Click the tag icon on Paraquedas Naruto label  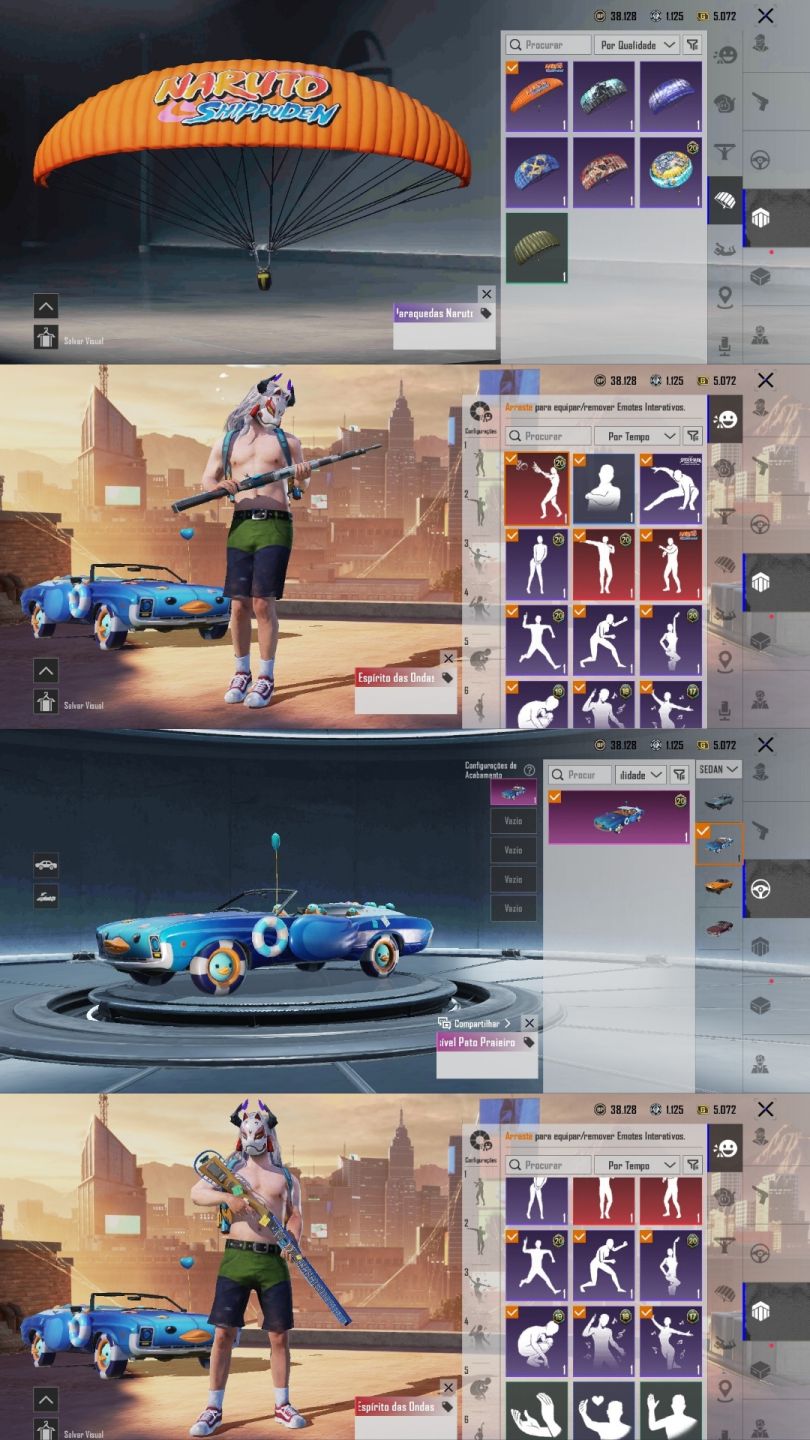(x=486, y=313)
